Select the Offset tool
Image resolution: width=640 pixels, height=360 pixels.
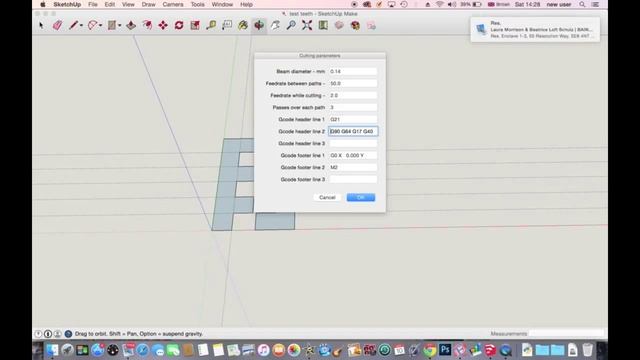[x=147, y=25]
